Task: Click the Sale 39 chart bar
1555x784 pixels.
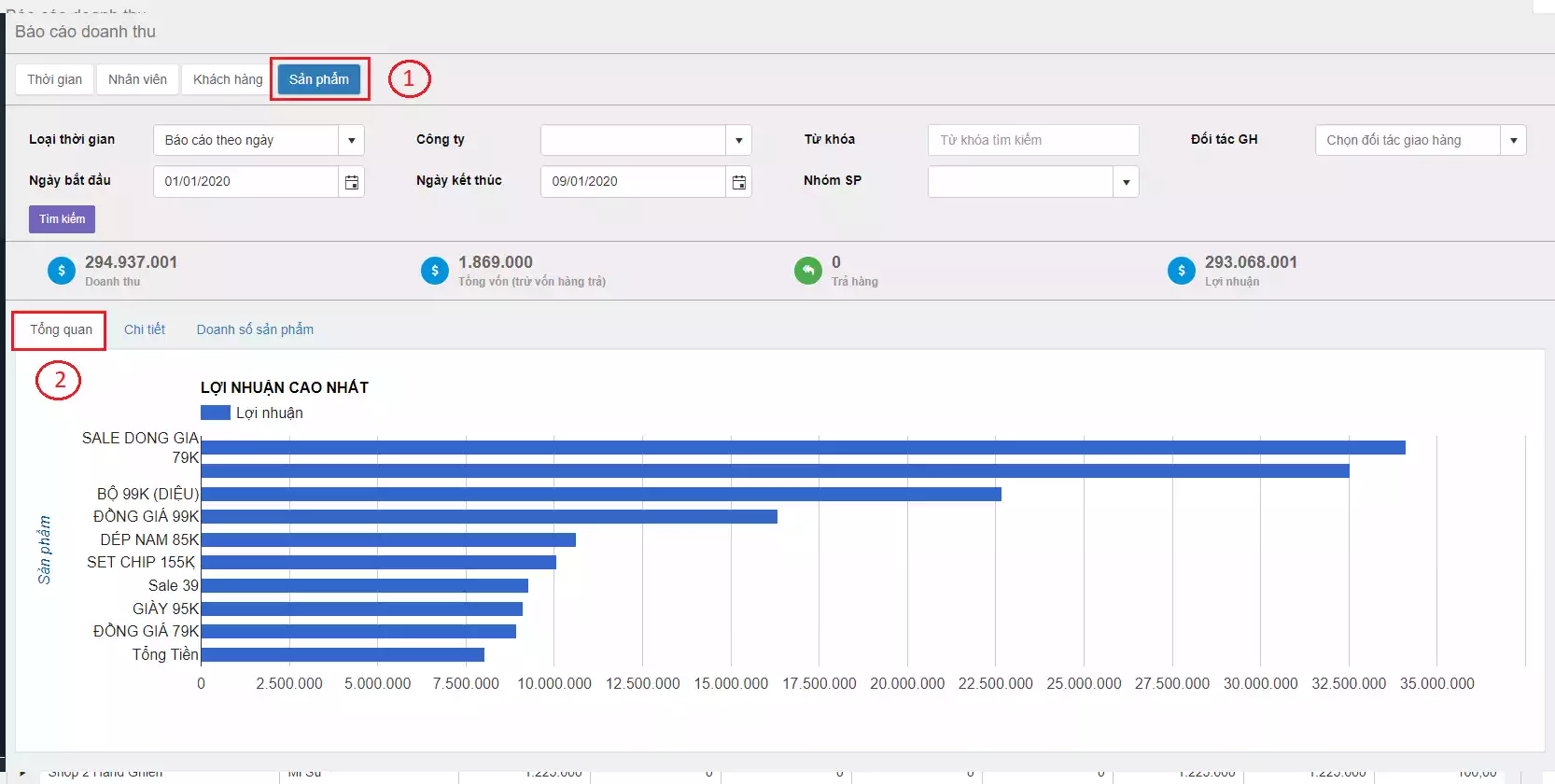Action: point(365,585)
